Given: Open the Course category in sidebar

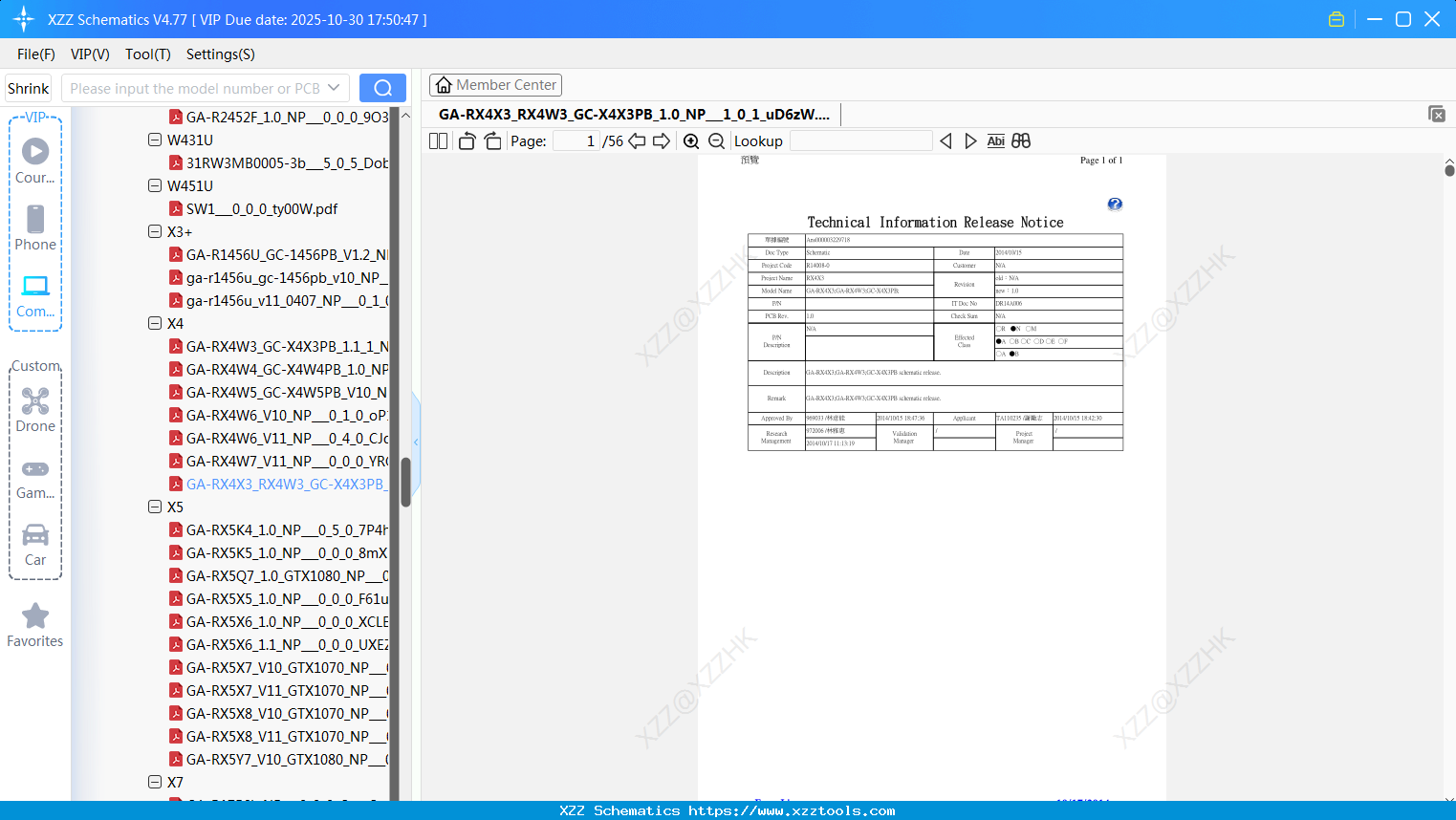Looking at the screenshot, I should pos(35,162).
